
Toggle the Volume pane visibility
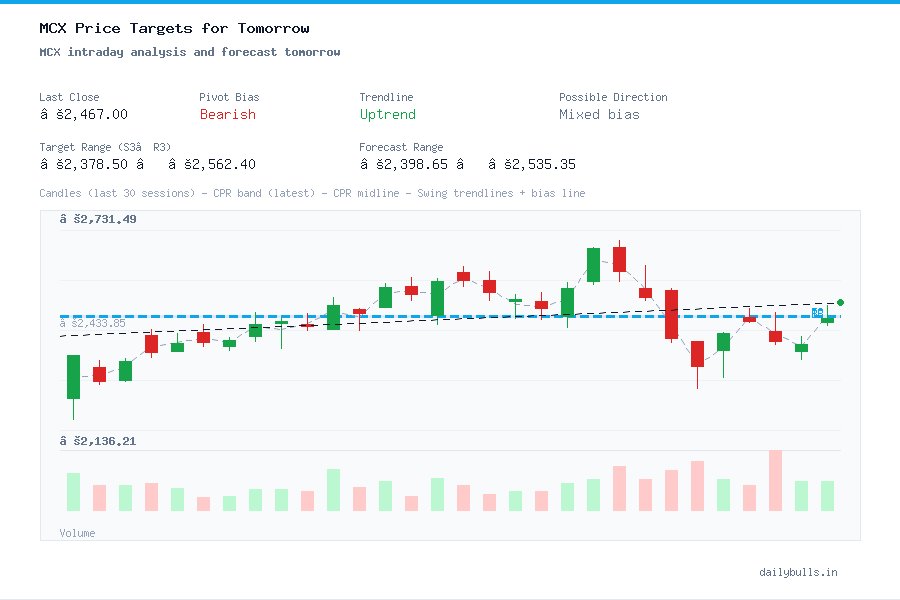[77, 533]
